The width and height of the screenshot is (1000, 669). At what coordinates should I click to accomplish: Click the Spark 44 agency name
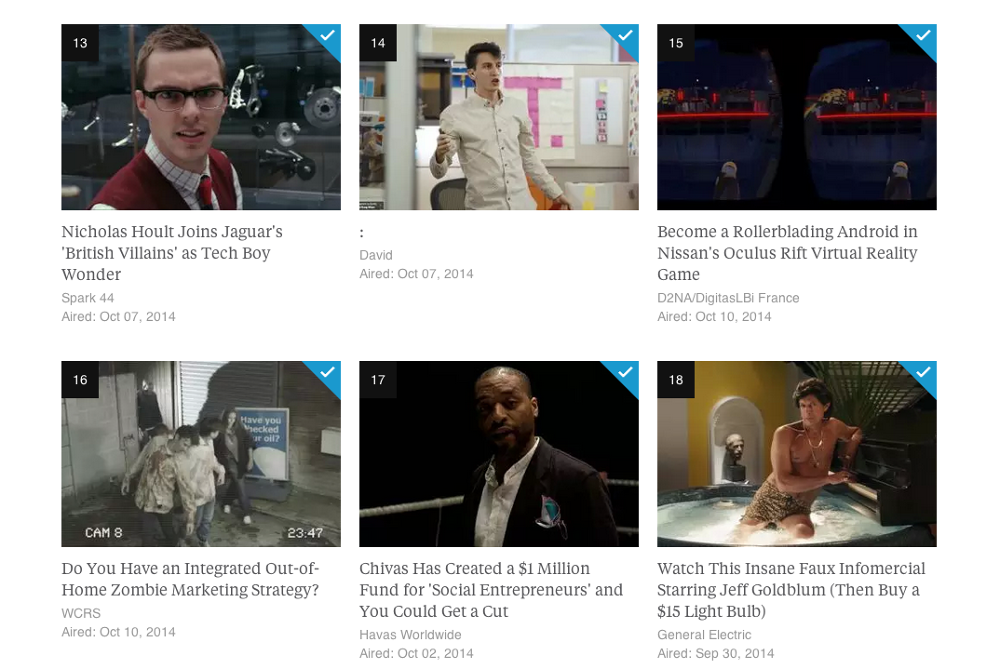87,298
